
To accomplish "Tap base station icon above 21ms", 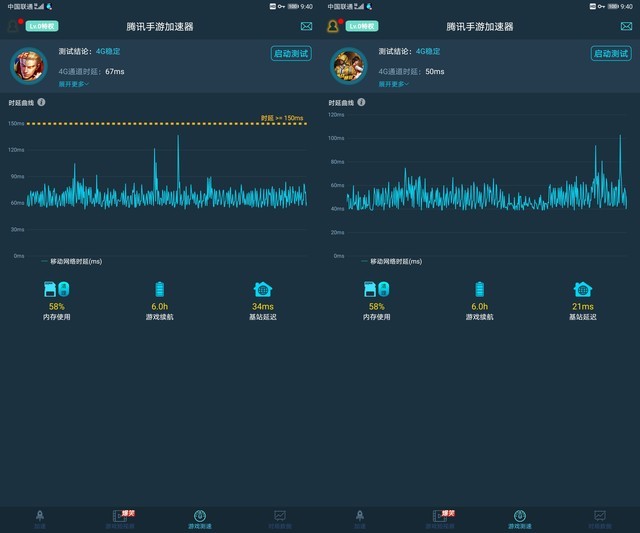I will click(x=583, y=289).
